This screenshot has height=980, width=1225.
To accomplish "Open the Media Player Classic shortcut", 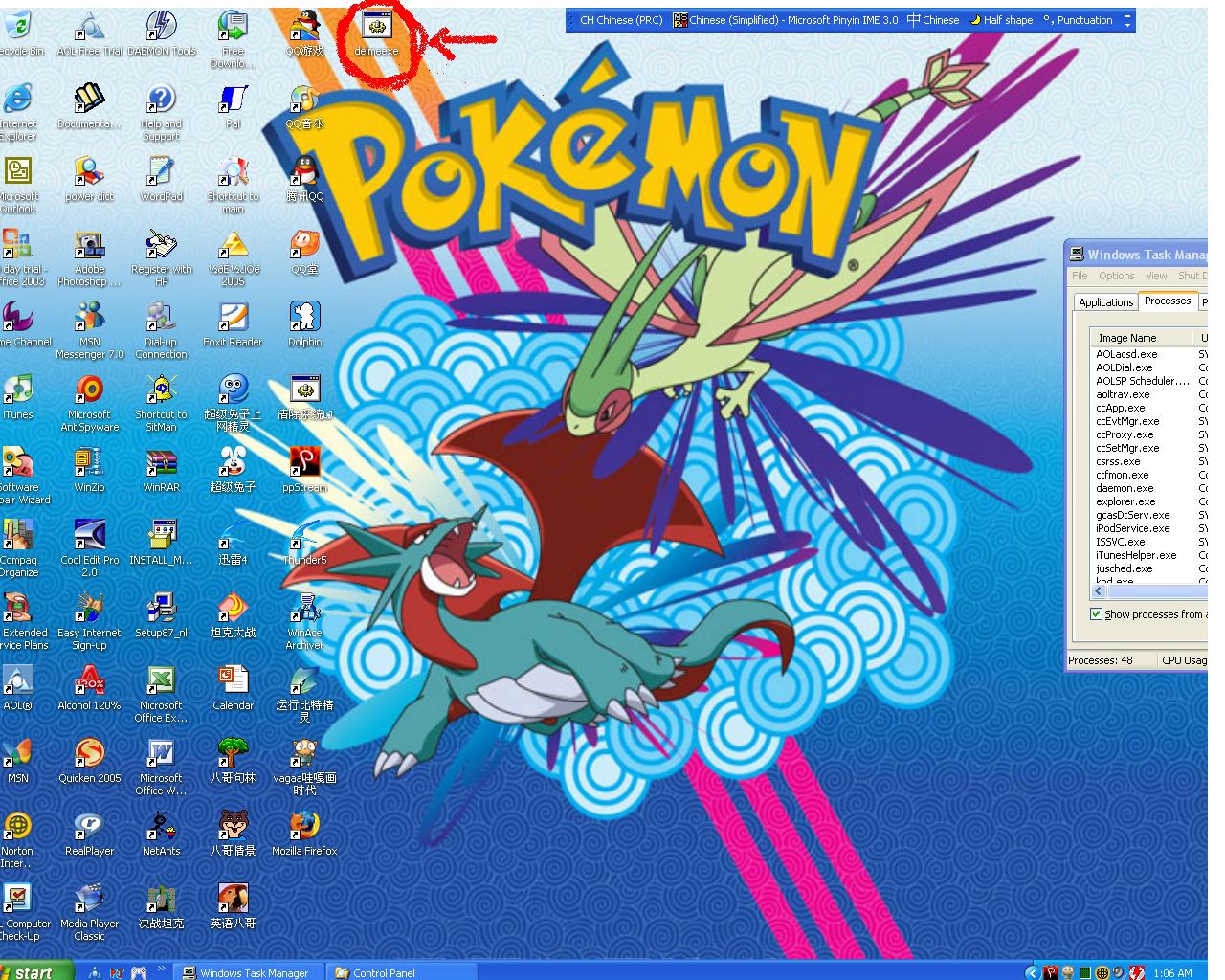I will 89,912.
